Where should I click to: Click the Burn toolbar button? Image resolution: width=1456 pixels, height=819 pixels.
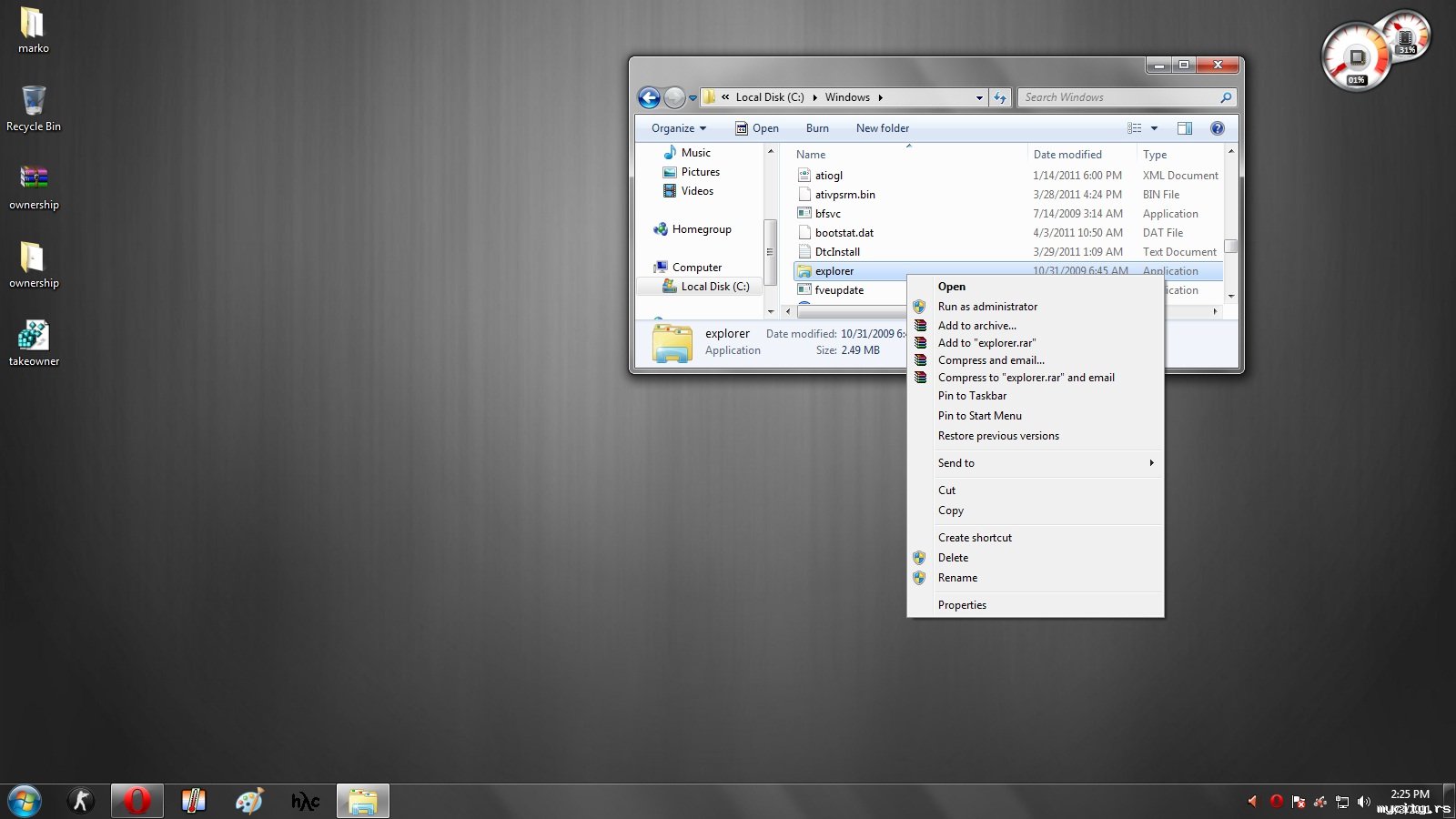tap(817, 128)
